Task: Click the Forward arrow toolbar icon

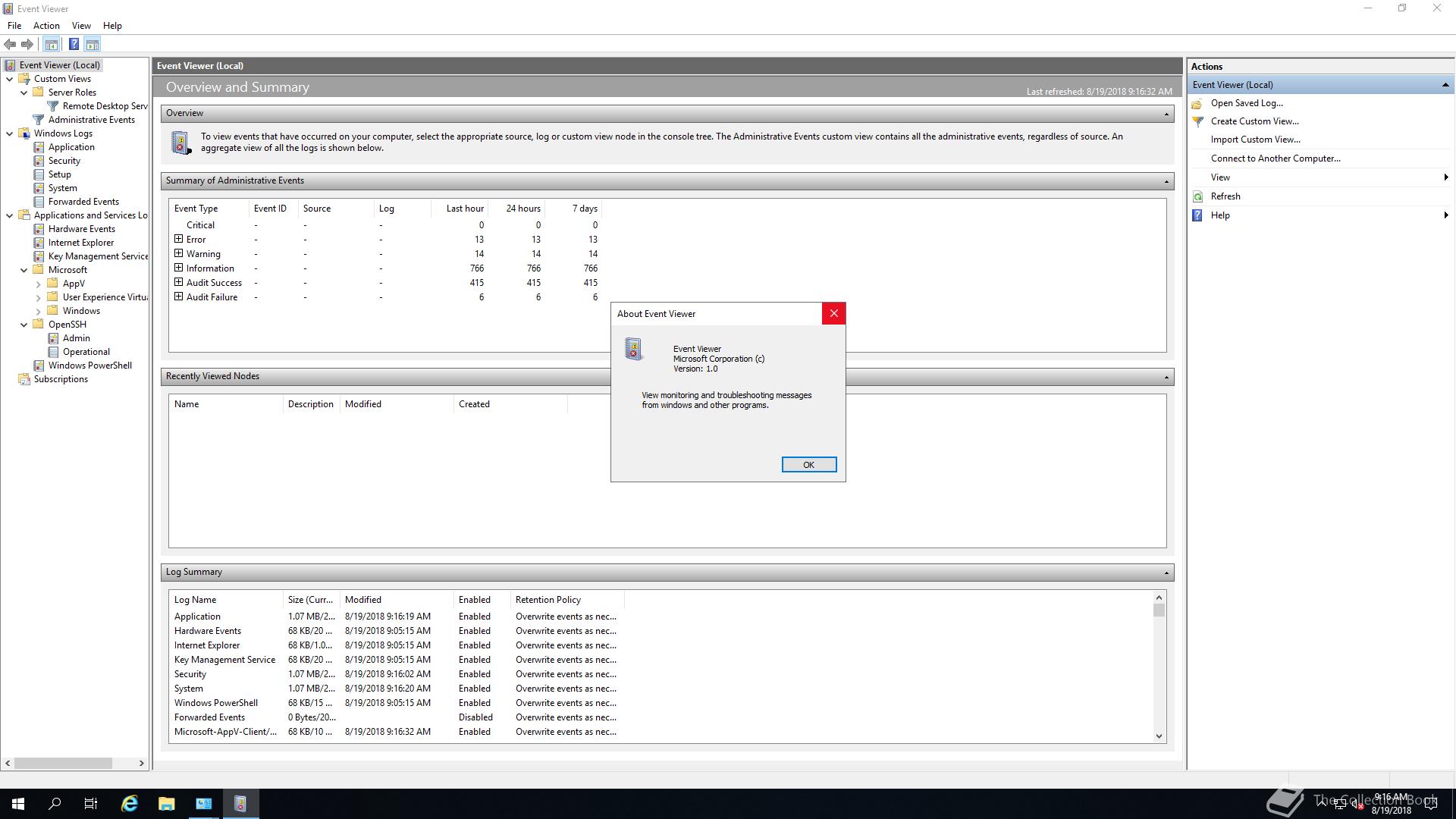Action: pyautogui.click(x=27, y=44)
